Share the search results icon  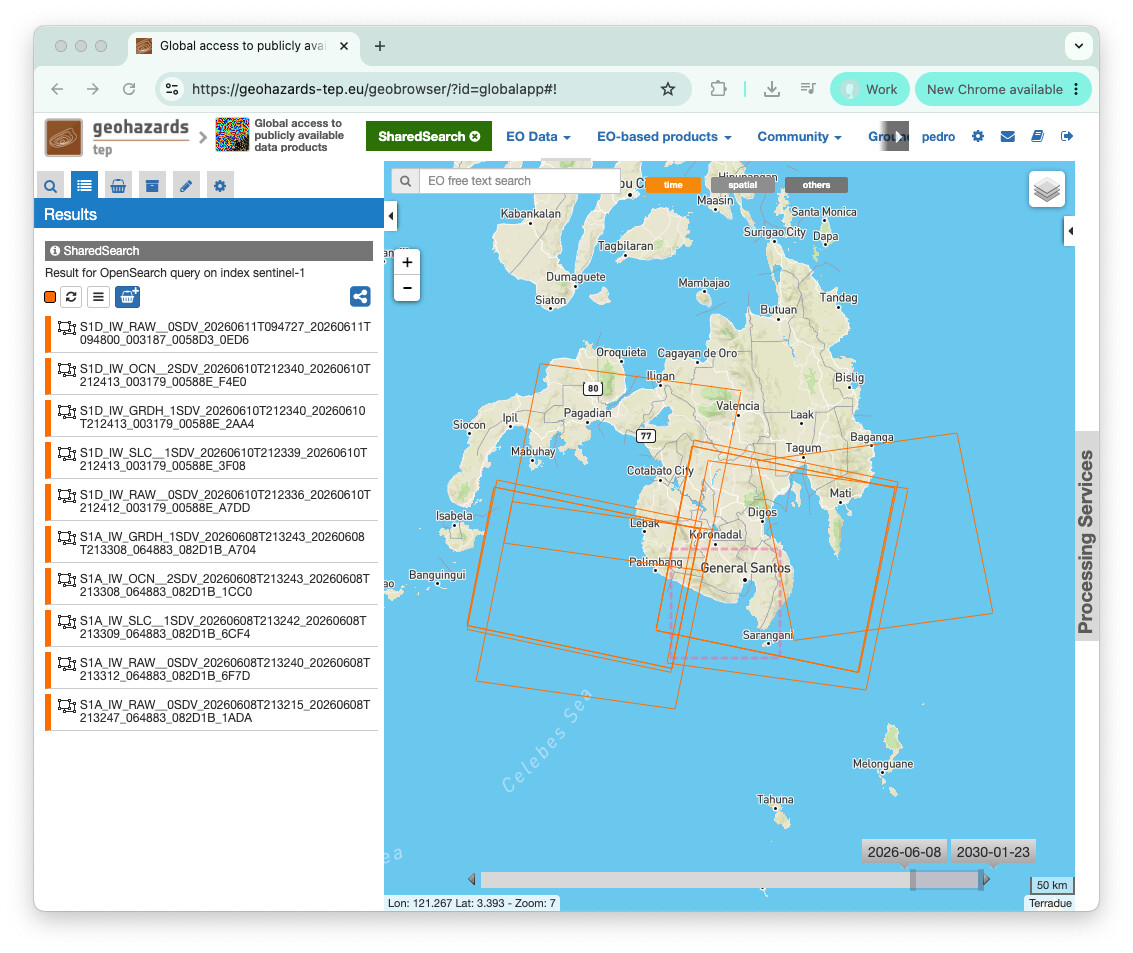tap(360, 296)
